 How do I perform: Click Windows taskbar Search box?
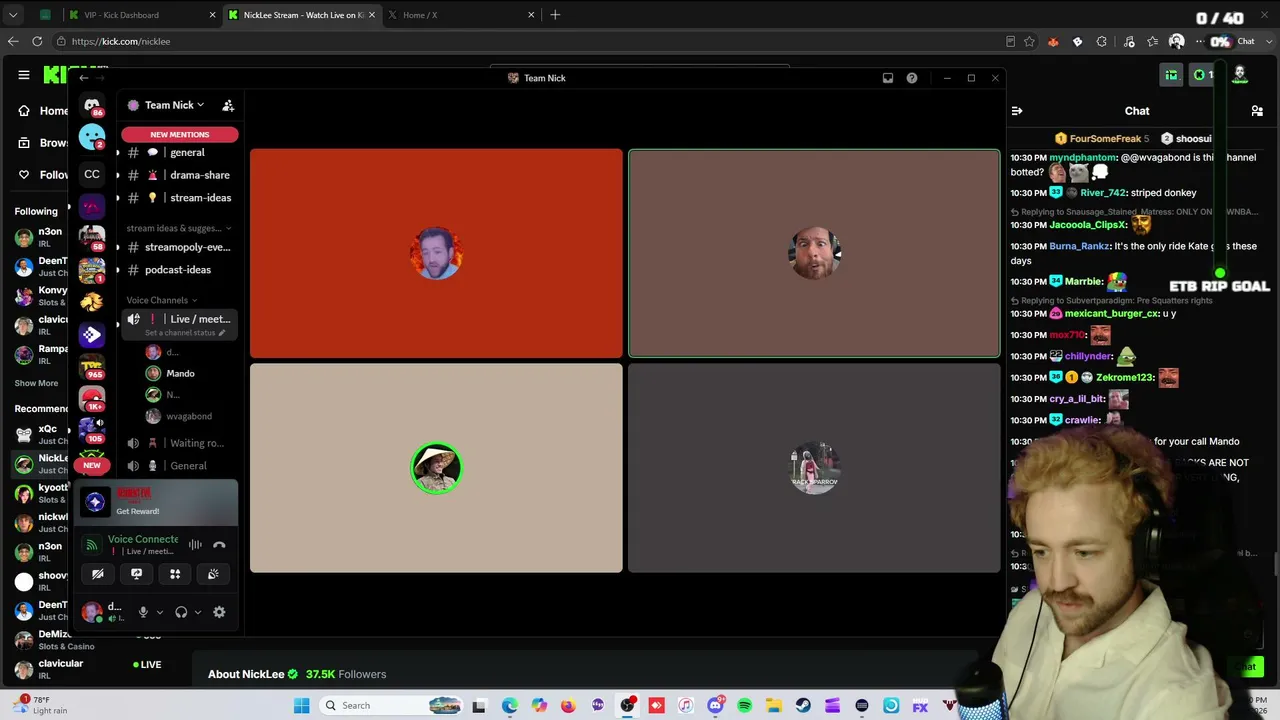[x=391, y=706]
